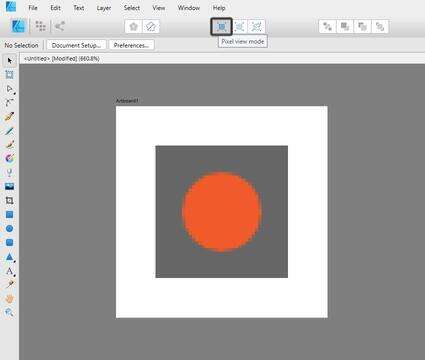Click the No Selection context label
The height and width of the screenshot is (360, 425).
[x=21, y=45]
